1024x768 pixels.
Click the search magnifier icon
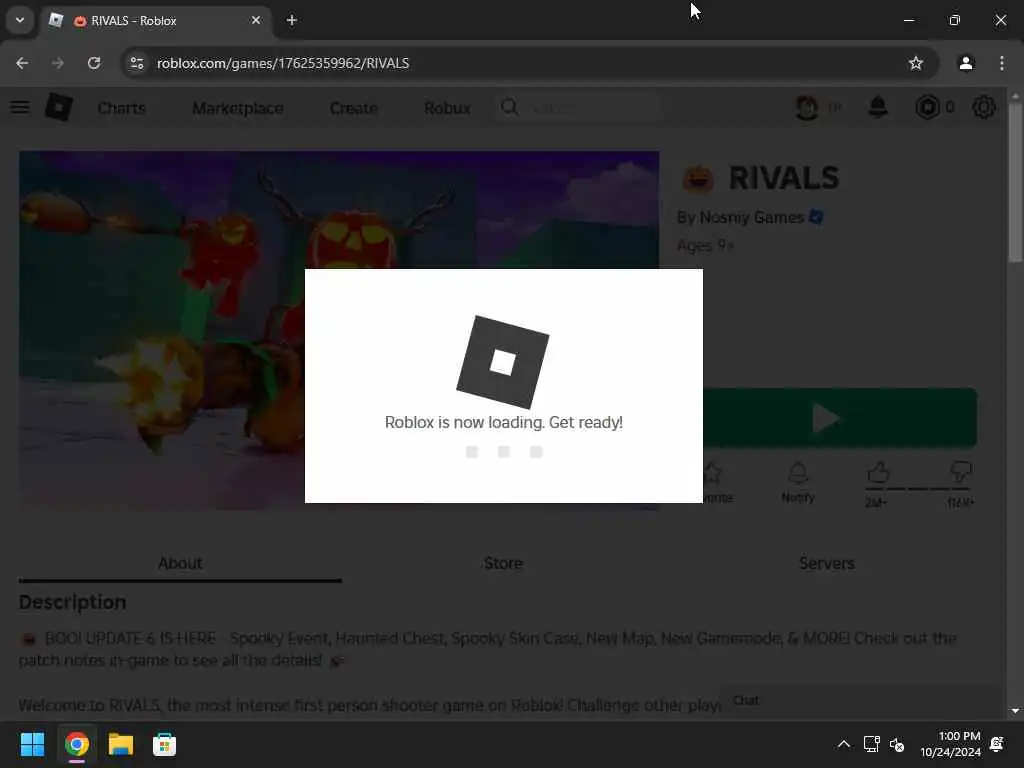pos(510,107)
